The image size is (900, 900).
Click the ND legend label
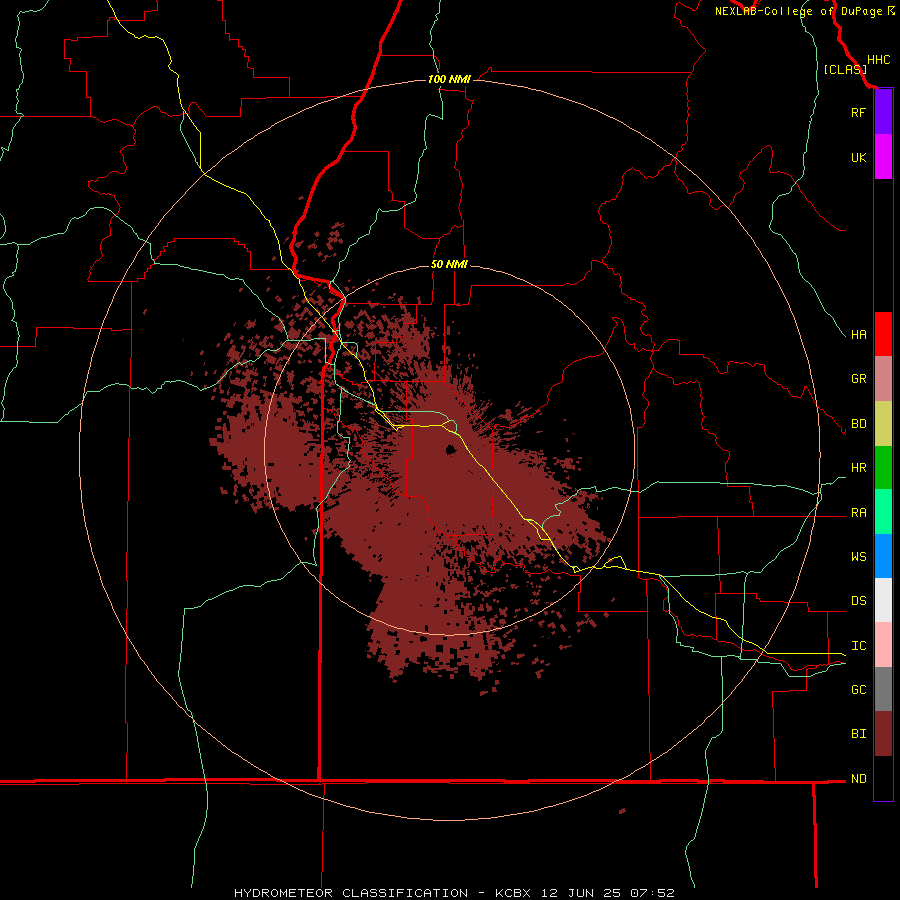[x=858, y=779]
